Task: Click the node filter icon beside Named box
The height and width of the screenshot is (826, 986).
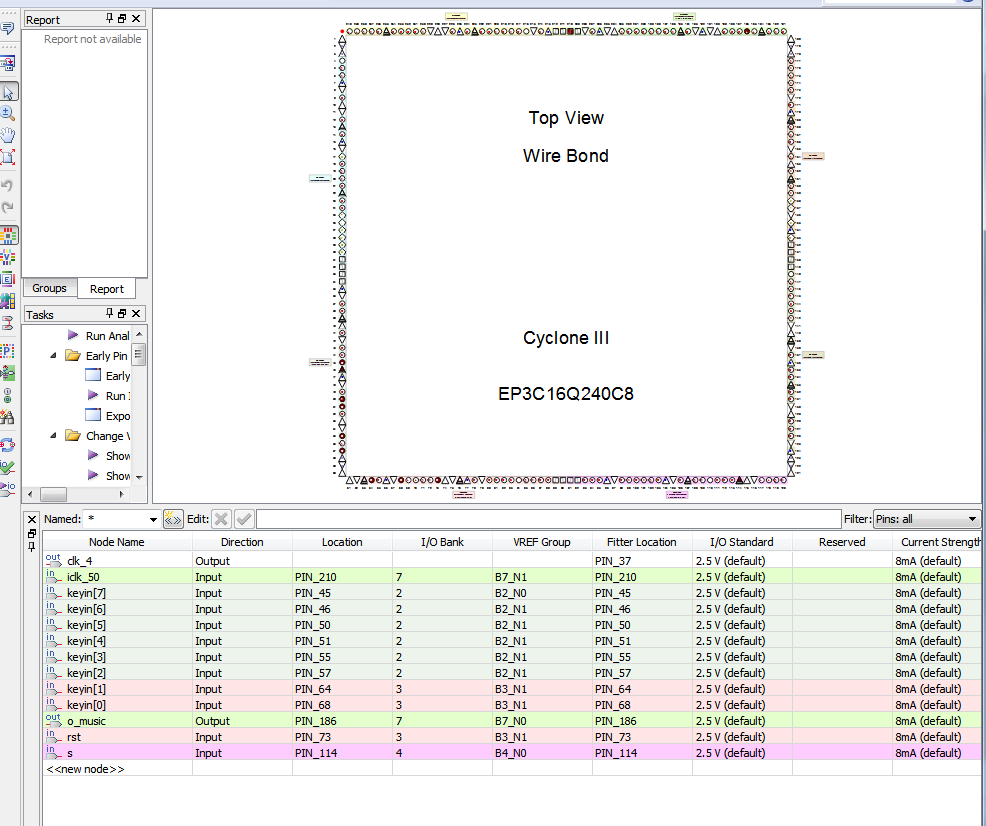Action: pyautogui.click(x=172, y=519)
